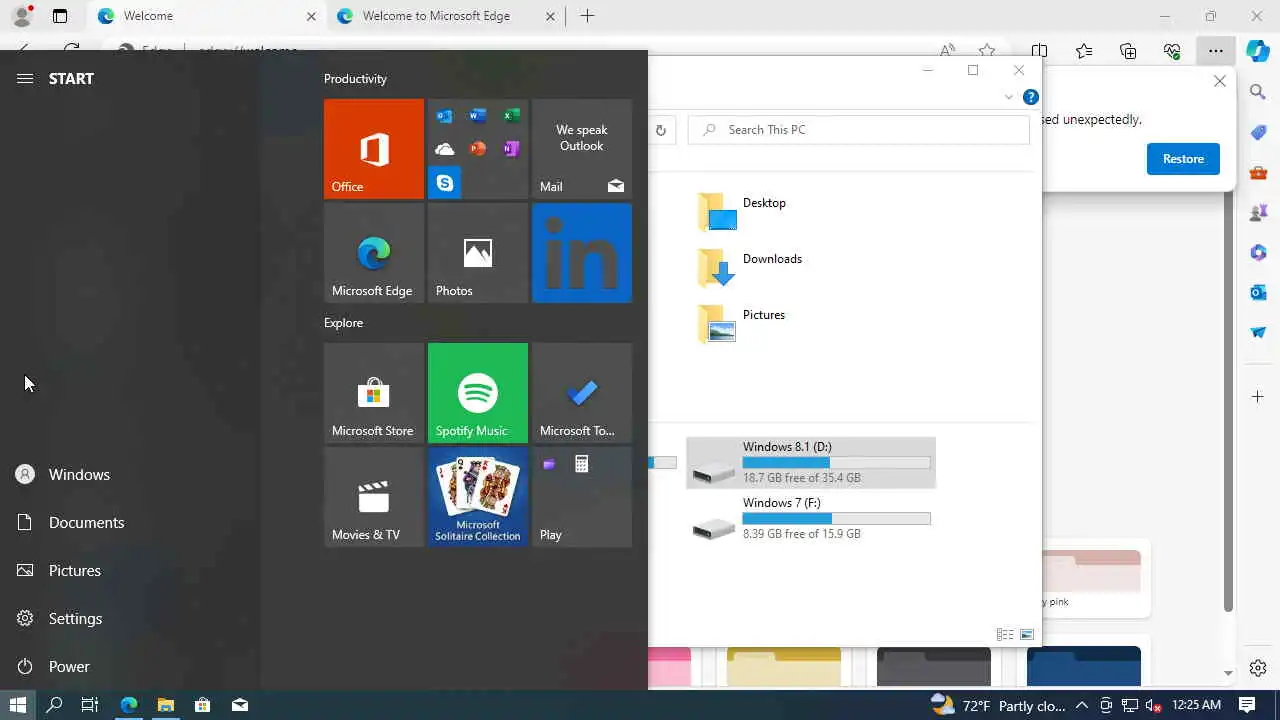Image resolution: width=1280 pixels, height=720 pixels.
Task: Open the Power options
Action: tap(130, 667)
